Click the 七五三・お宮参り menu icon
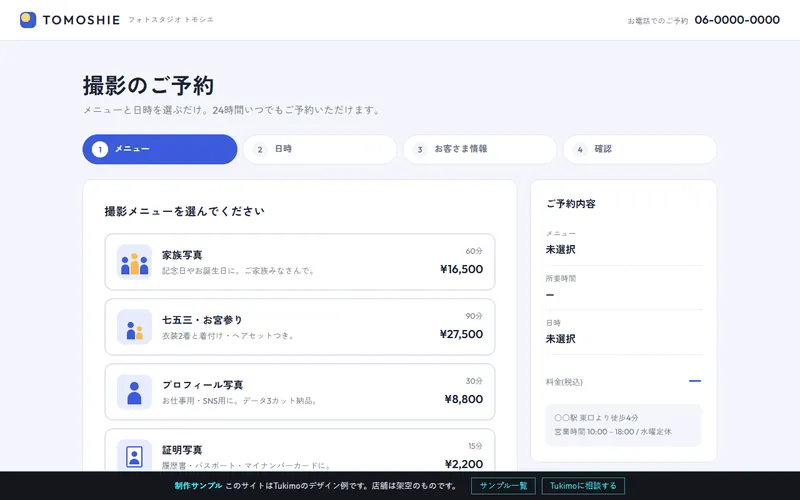This screenshot has width=800, height=500. pos(134,327)
